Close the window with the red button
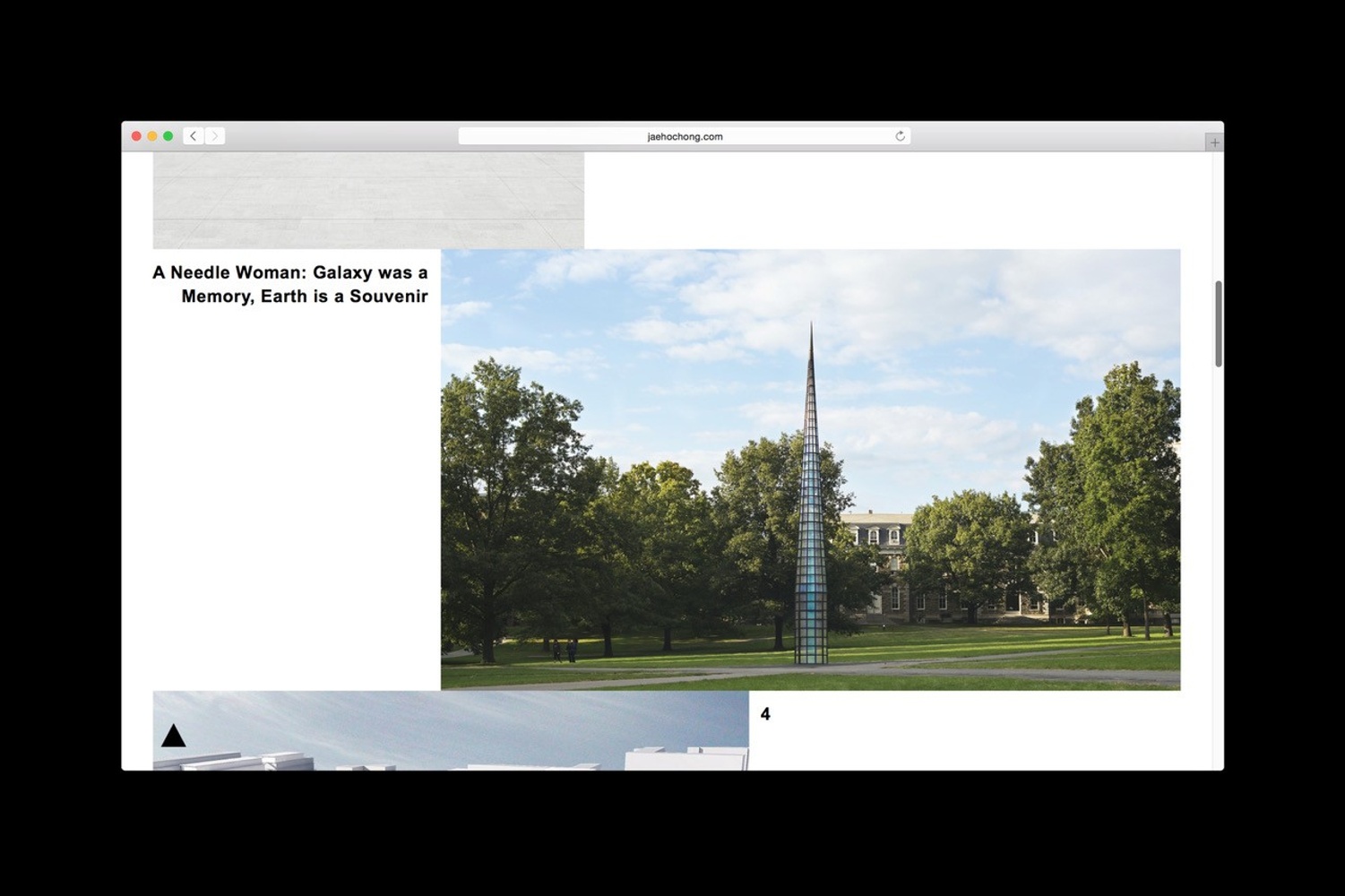 (136, 136)
